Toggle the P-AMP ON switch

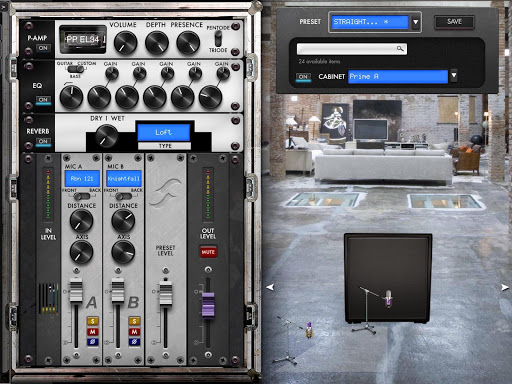(x=43, y=48)
